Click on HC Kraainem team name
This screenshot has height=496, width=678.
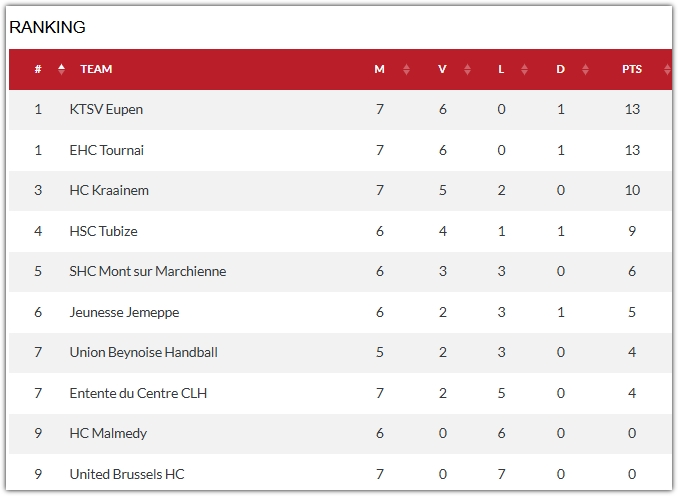(x=109, y=190)
